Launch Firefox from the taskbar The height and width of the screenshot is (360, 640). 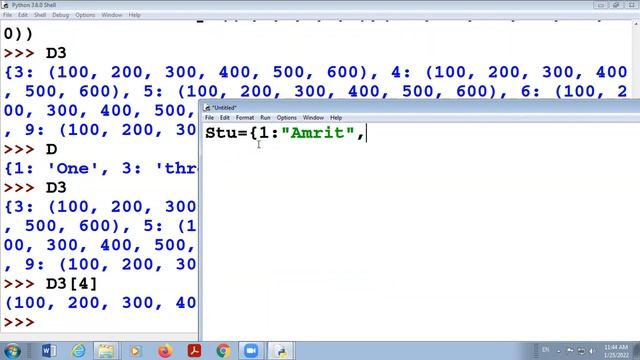(x=165, y=351)
